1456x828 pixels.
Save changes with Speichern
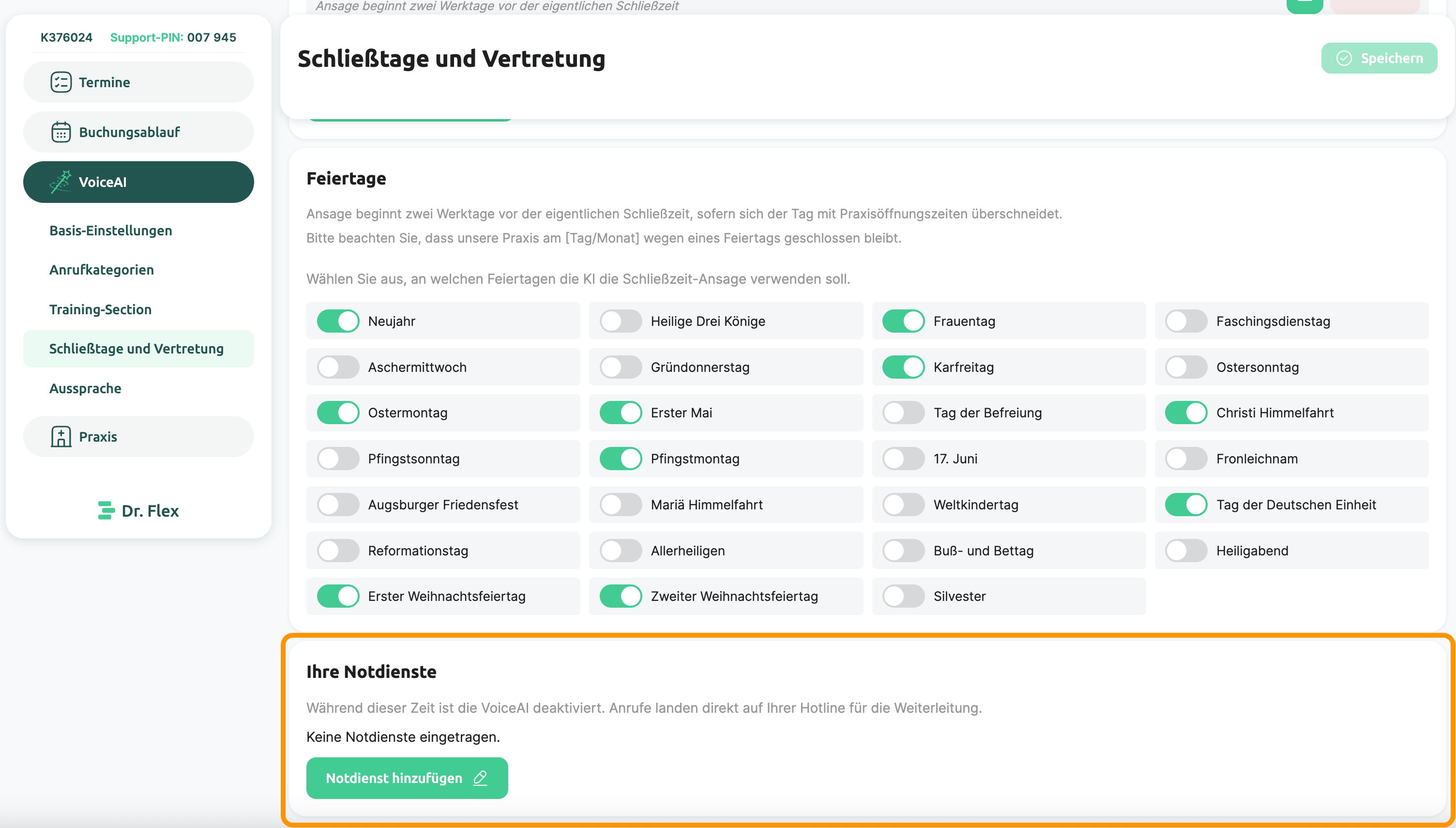[1379, 58]
